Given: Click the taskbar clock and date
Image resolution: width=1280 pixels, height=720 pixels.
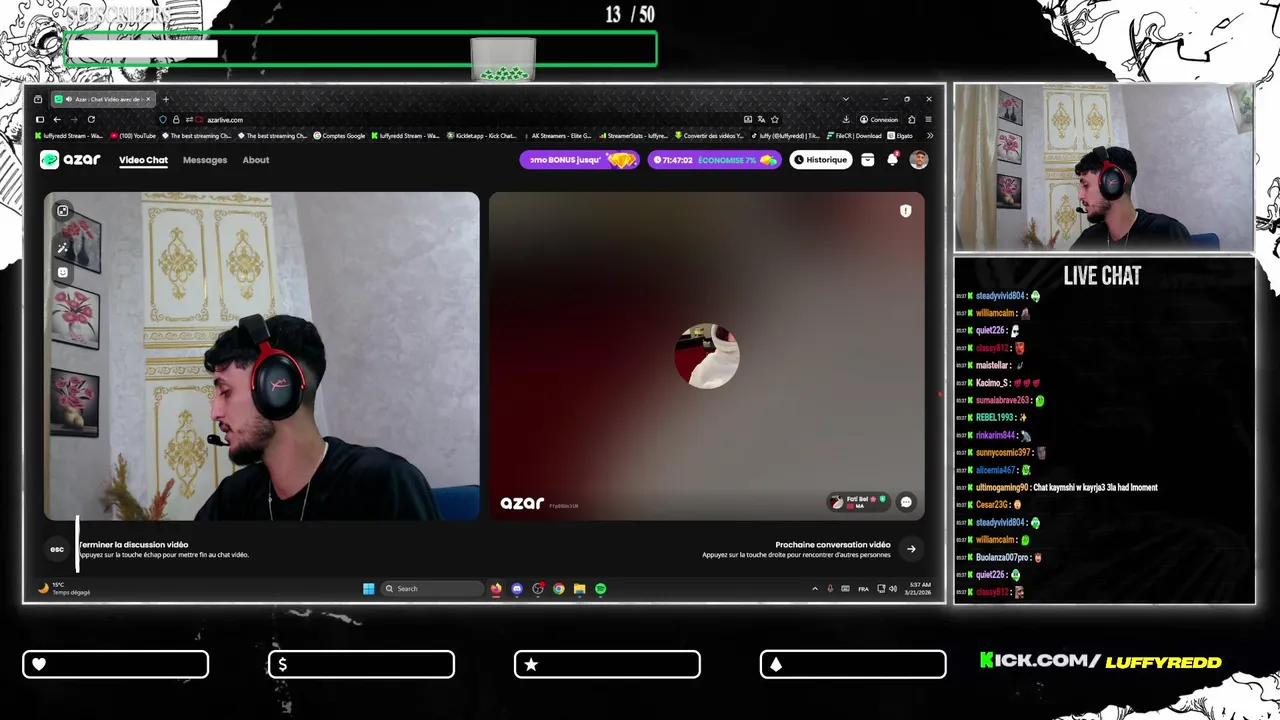Looking at the screenshot, I should click(920, 589).
